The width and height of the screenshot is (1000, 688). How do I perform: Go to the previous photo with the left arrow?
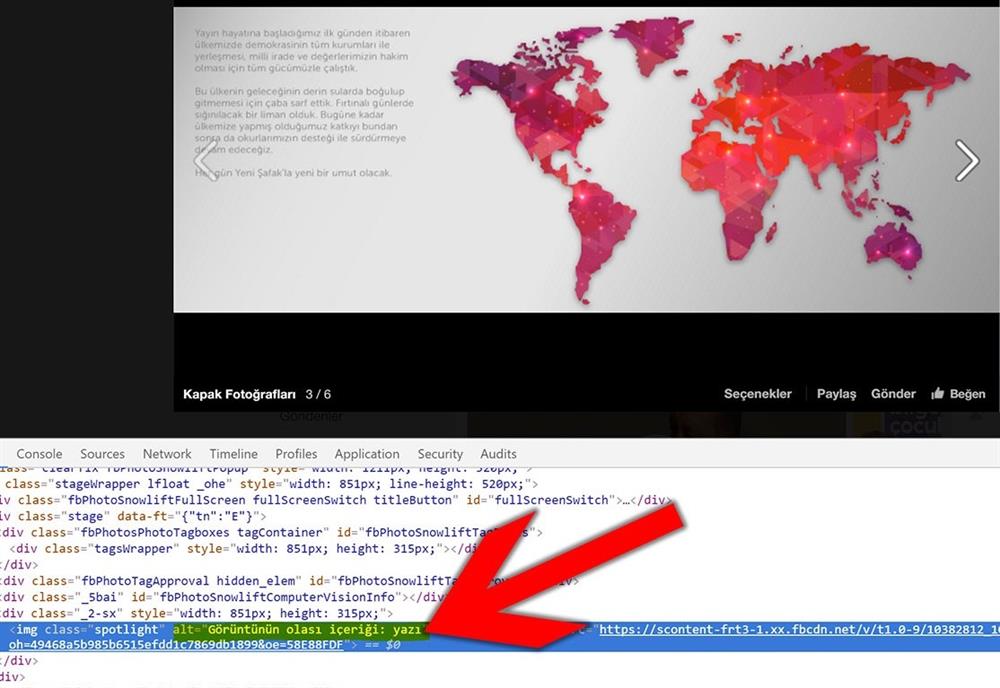(204, 161)
